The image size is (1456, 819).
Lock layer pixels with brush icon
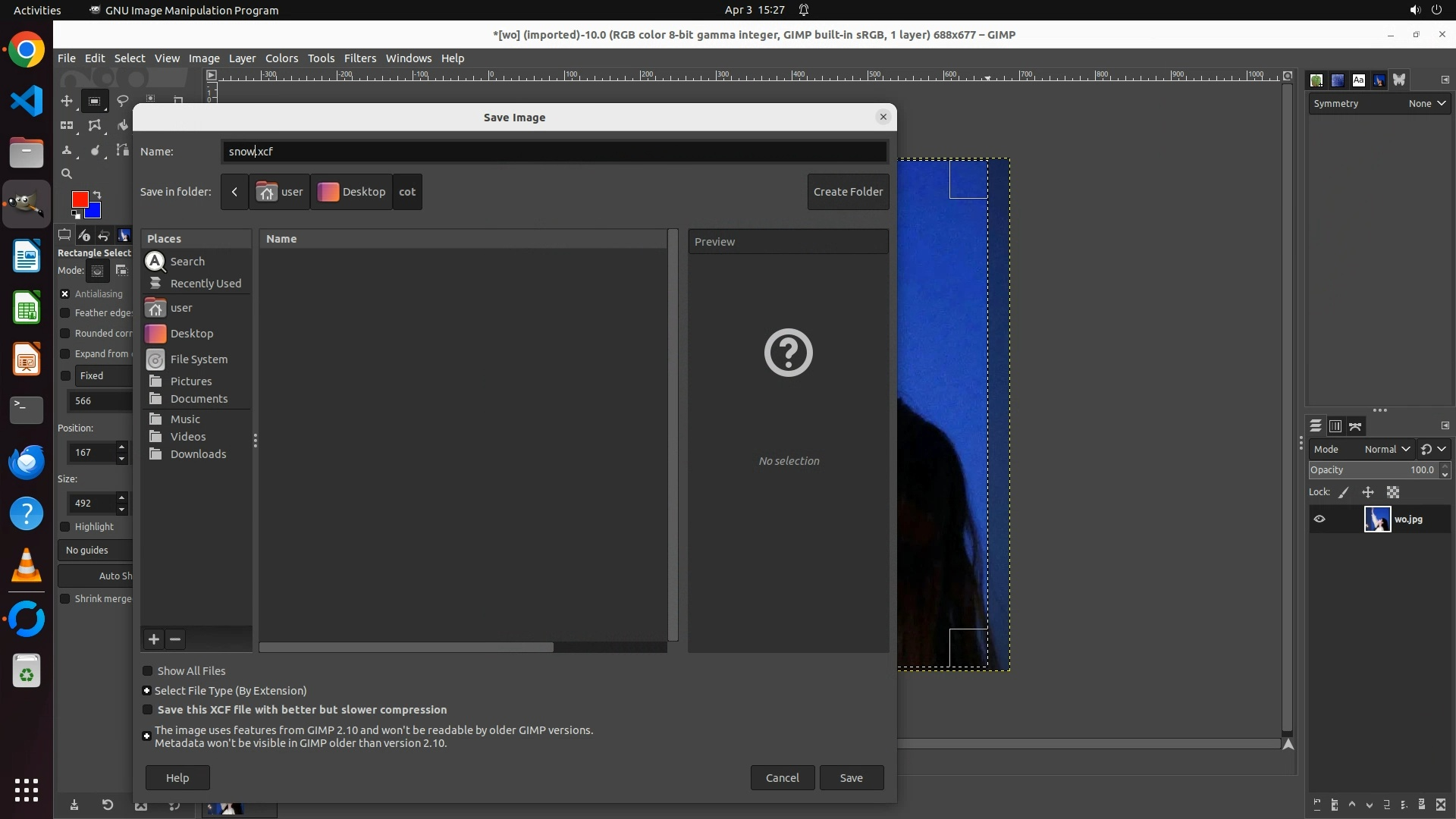pyautogui.click(x=1344, y=492)
